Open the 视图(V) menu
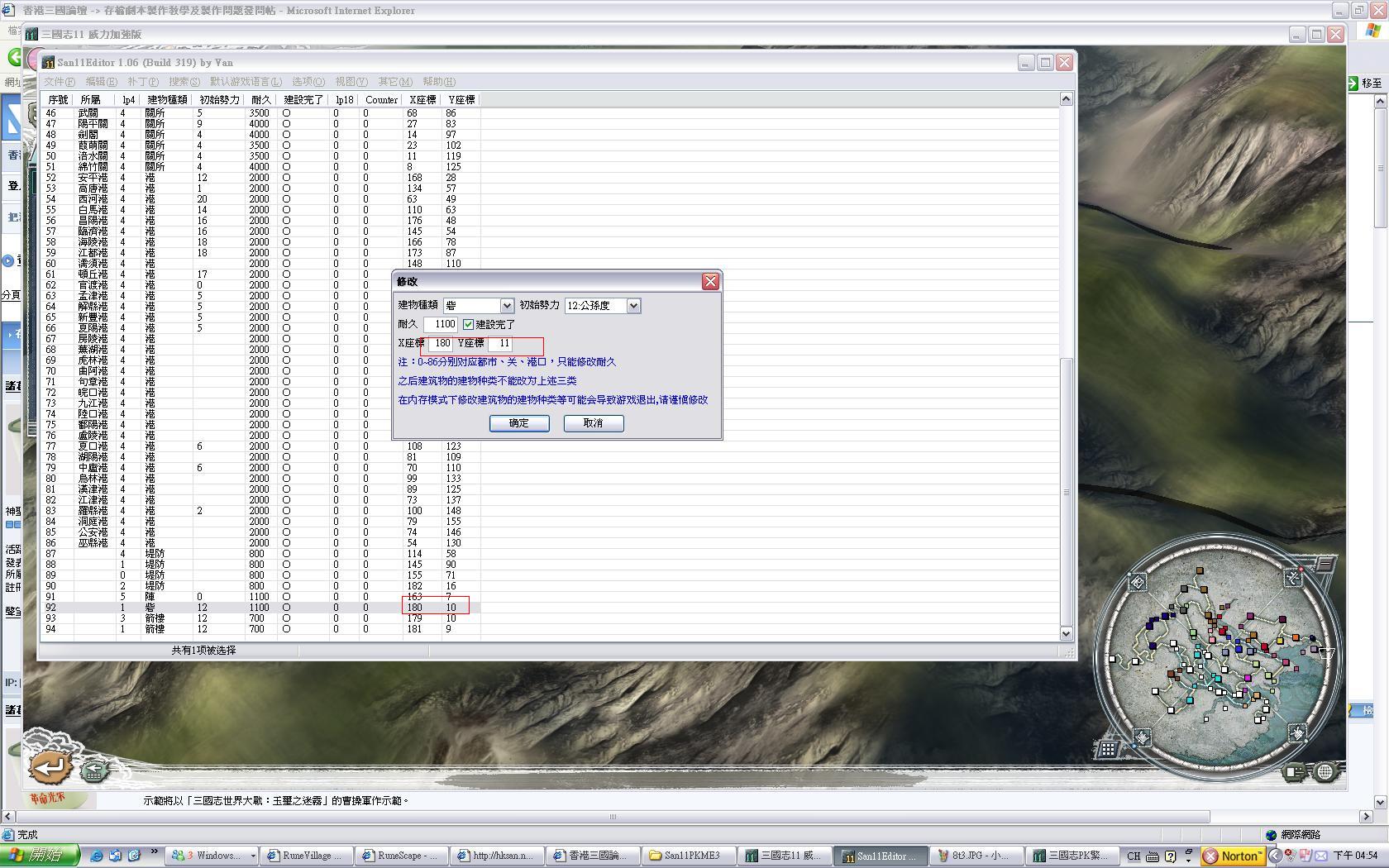The width and height of the screenshot is (1389, 868). (351, 82)
